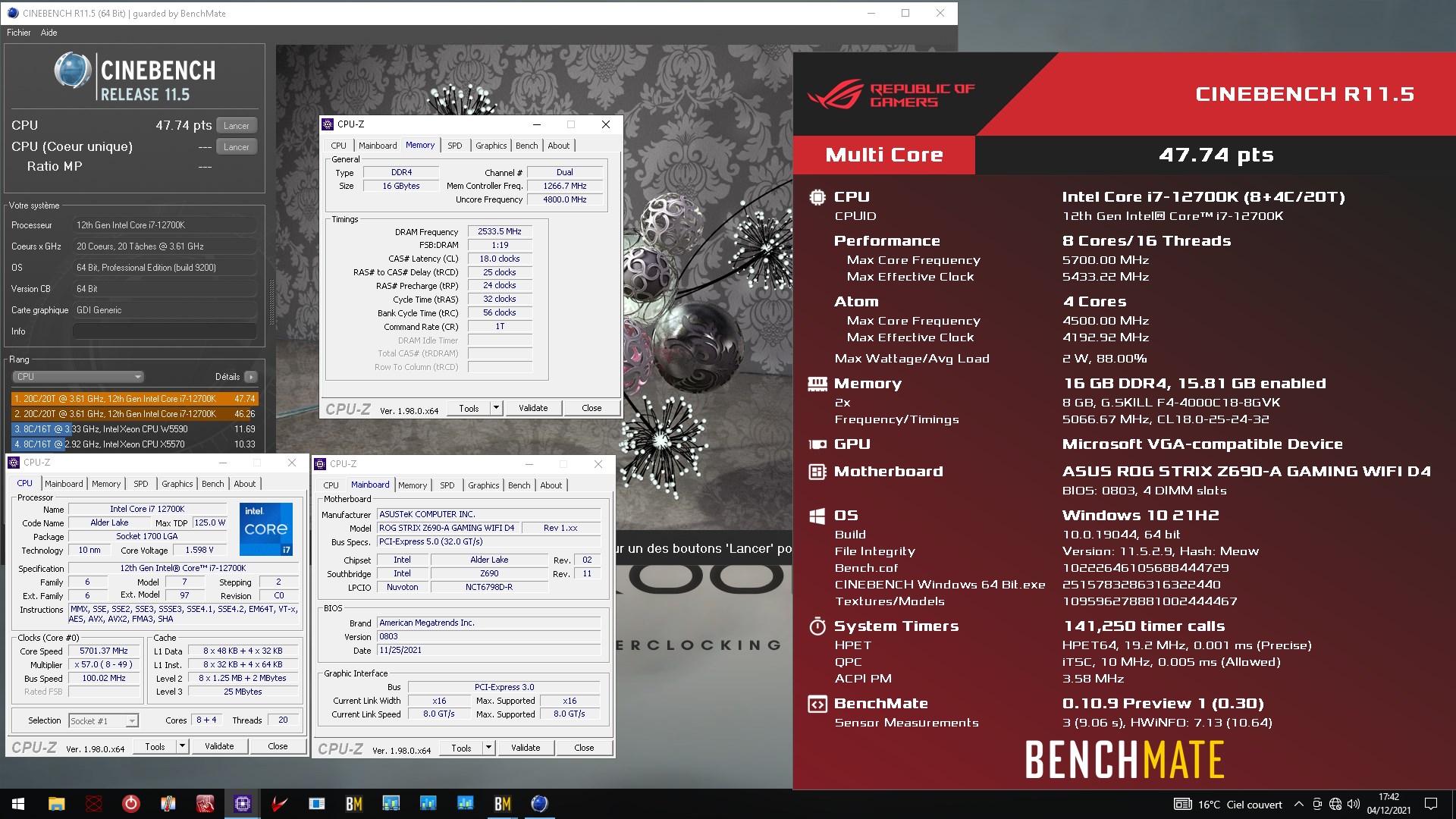Click the red power-button taskbar icon
1456x819 pixels.
click(x=130, y=804)
